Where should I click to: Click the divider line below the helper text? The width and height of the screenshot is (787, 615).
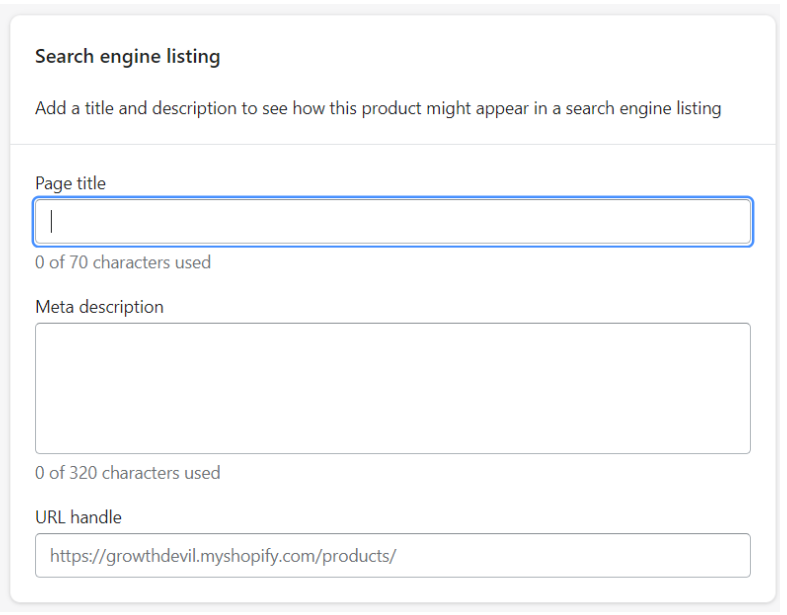(x=393, y=145)
